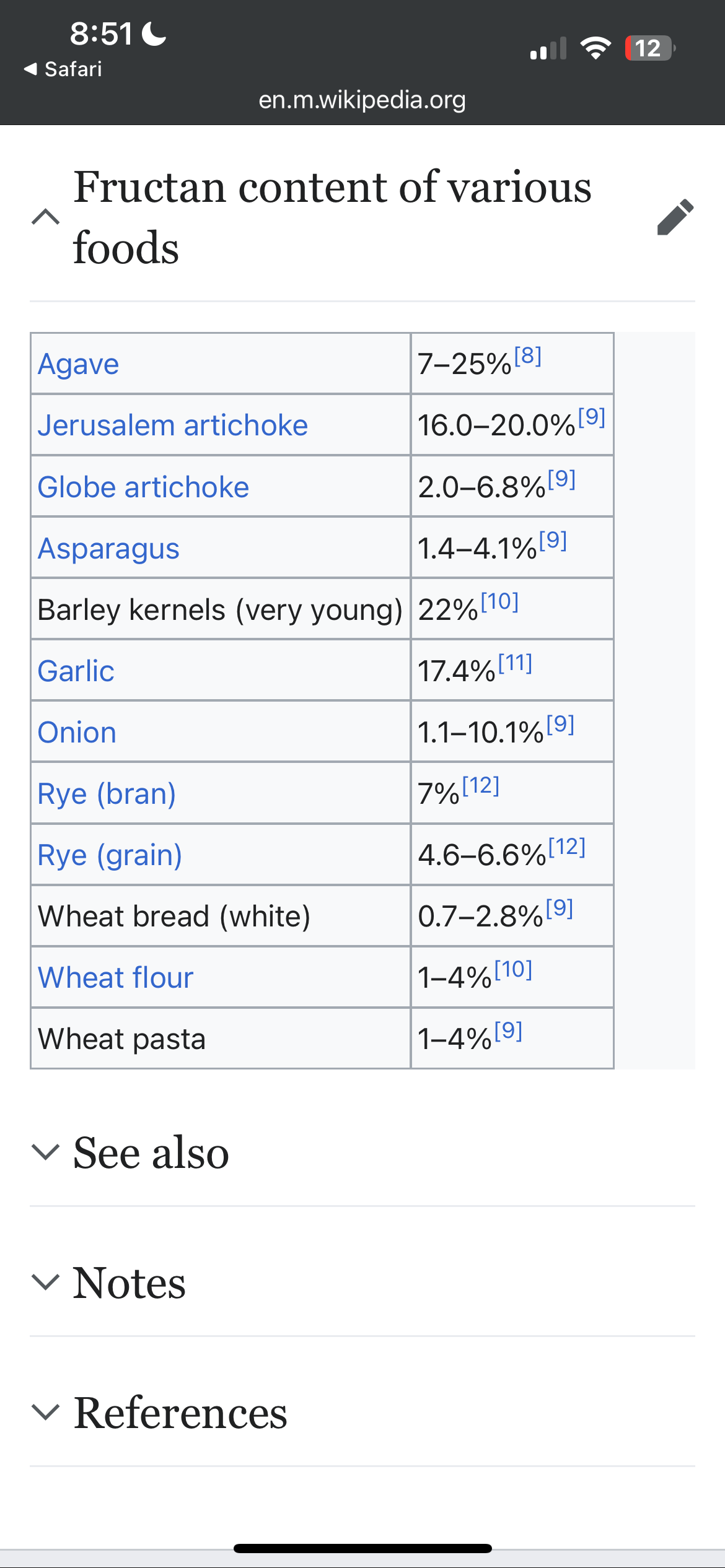
Task: Tap the home indicator bar
Action: coord(362,1548)
